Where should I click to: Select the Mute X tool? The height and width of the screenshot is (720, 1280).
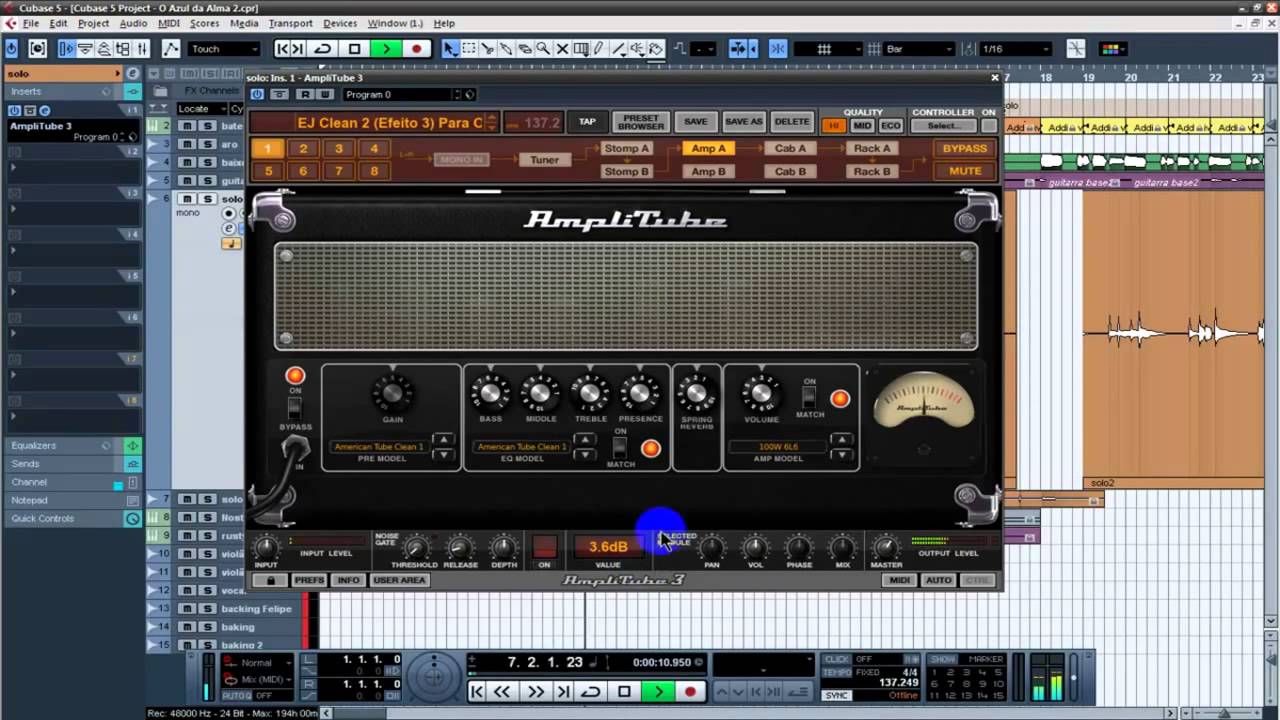pos(561,48)
